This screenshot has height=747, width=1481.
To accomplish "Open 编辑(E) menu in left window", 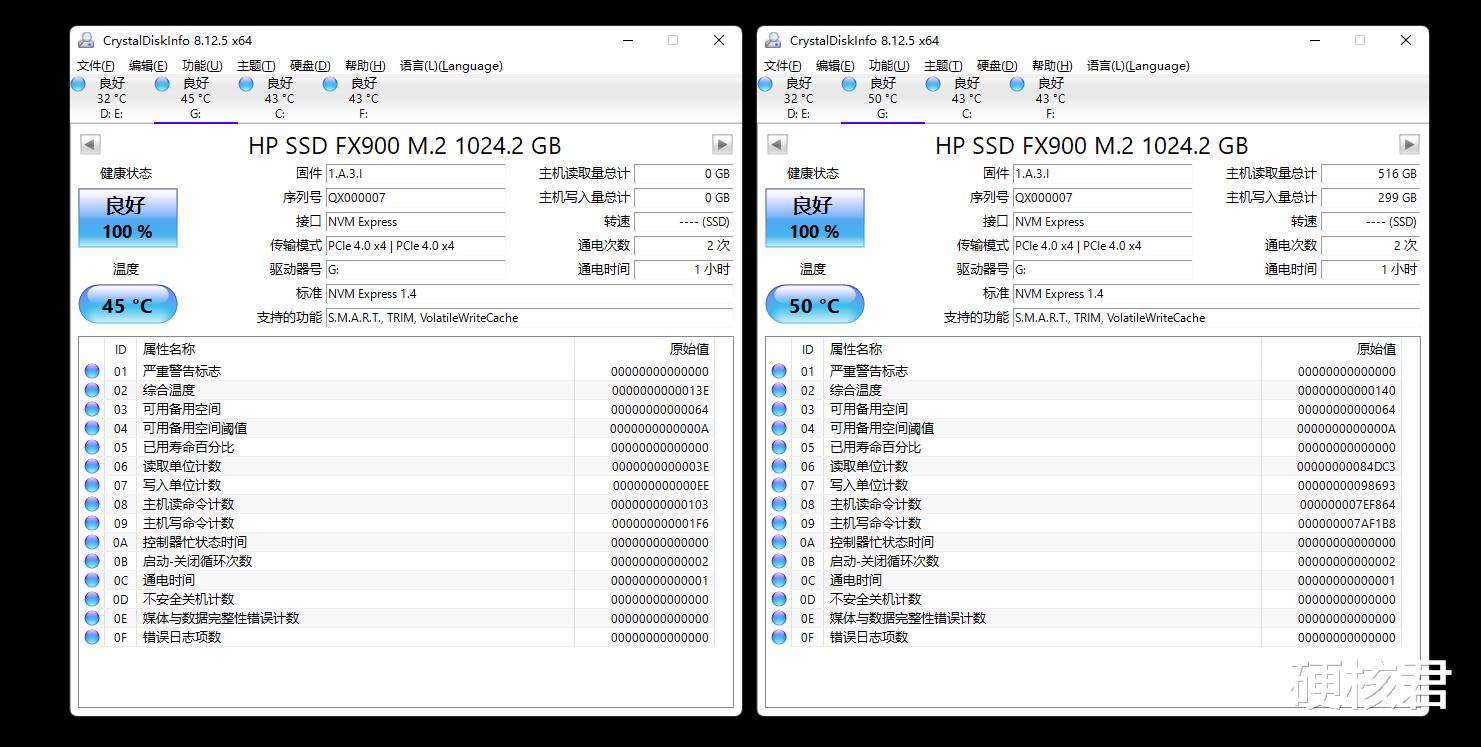I will click(x=148, y=66).
